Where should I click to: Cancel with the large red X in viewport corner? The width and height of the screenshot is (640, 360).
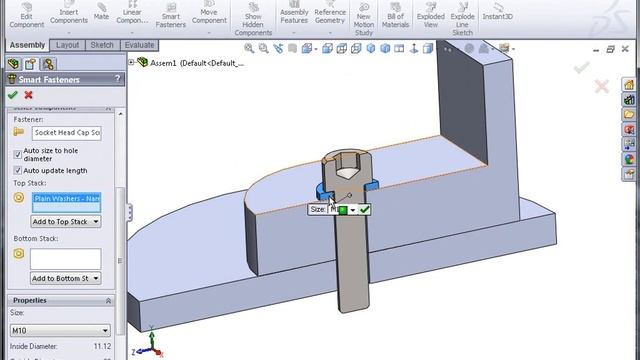(602, 87)
